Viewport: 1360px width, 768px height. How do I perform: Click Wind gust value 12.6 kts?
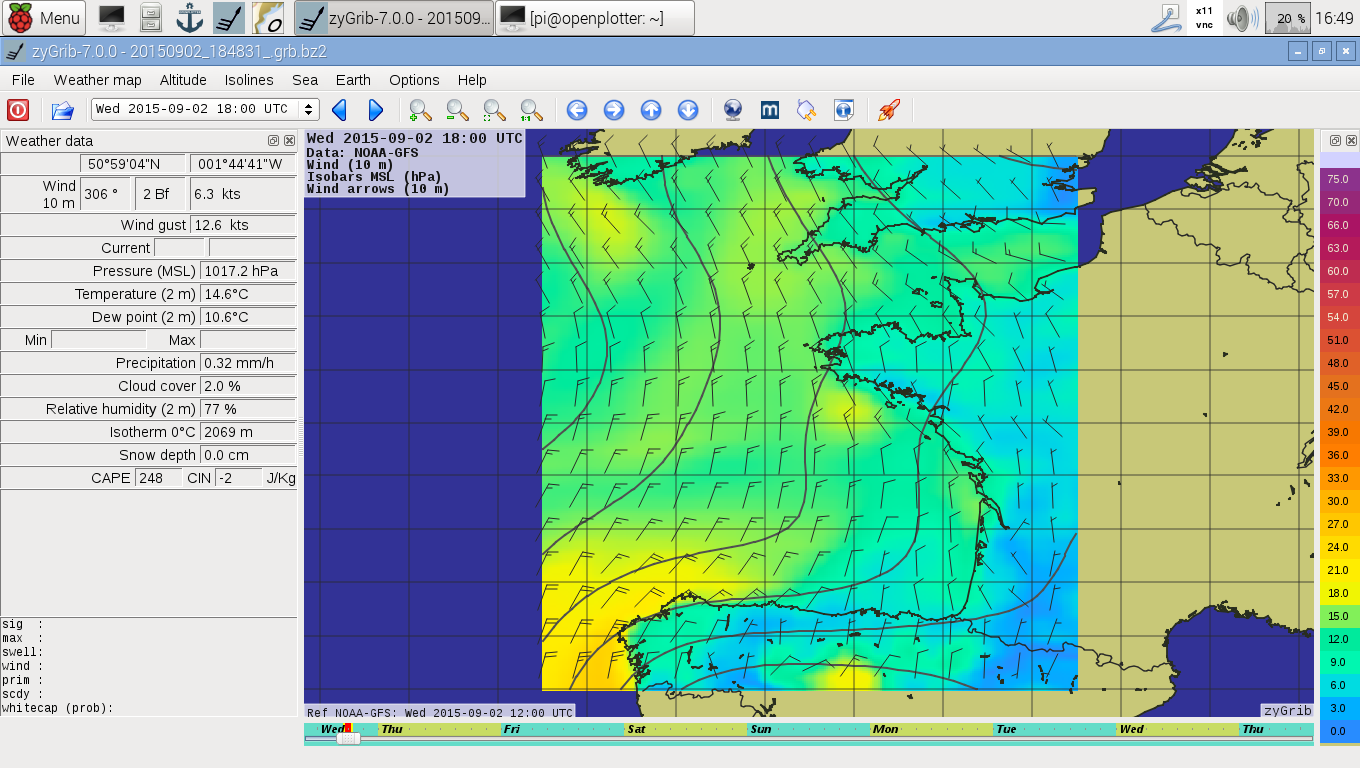(243, 225)
